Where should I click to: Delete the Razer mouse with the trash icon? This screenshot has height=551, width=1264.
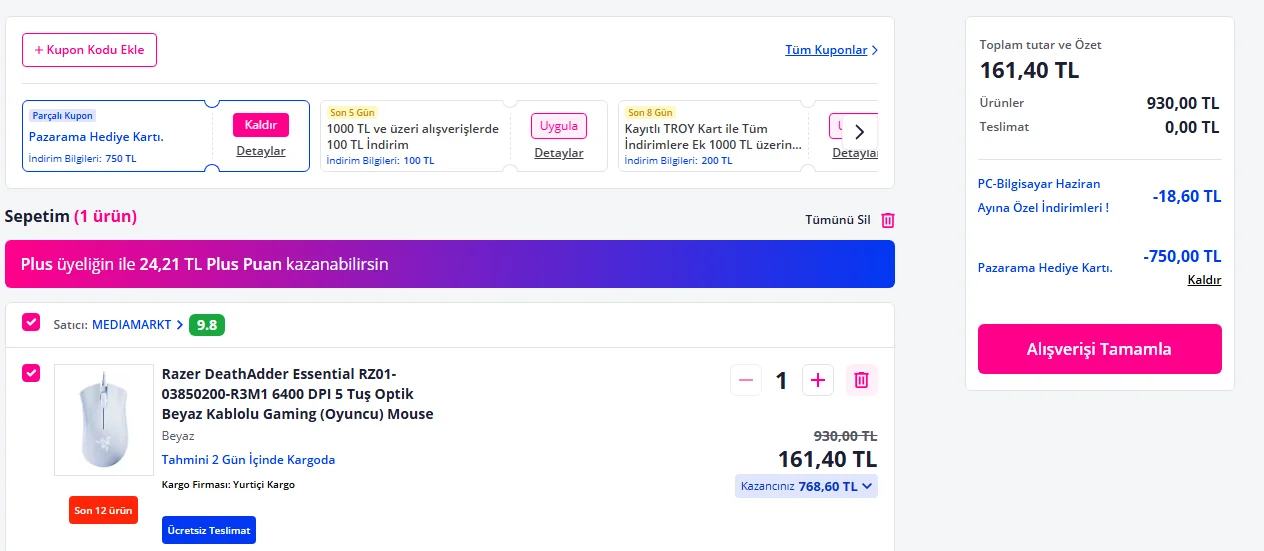[862, 380]
